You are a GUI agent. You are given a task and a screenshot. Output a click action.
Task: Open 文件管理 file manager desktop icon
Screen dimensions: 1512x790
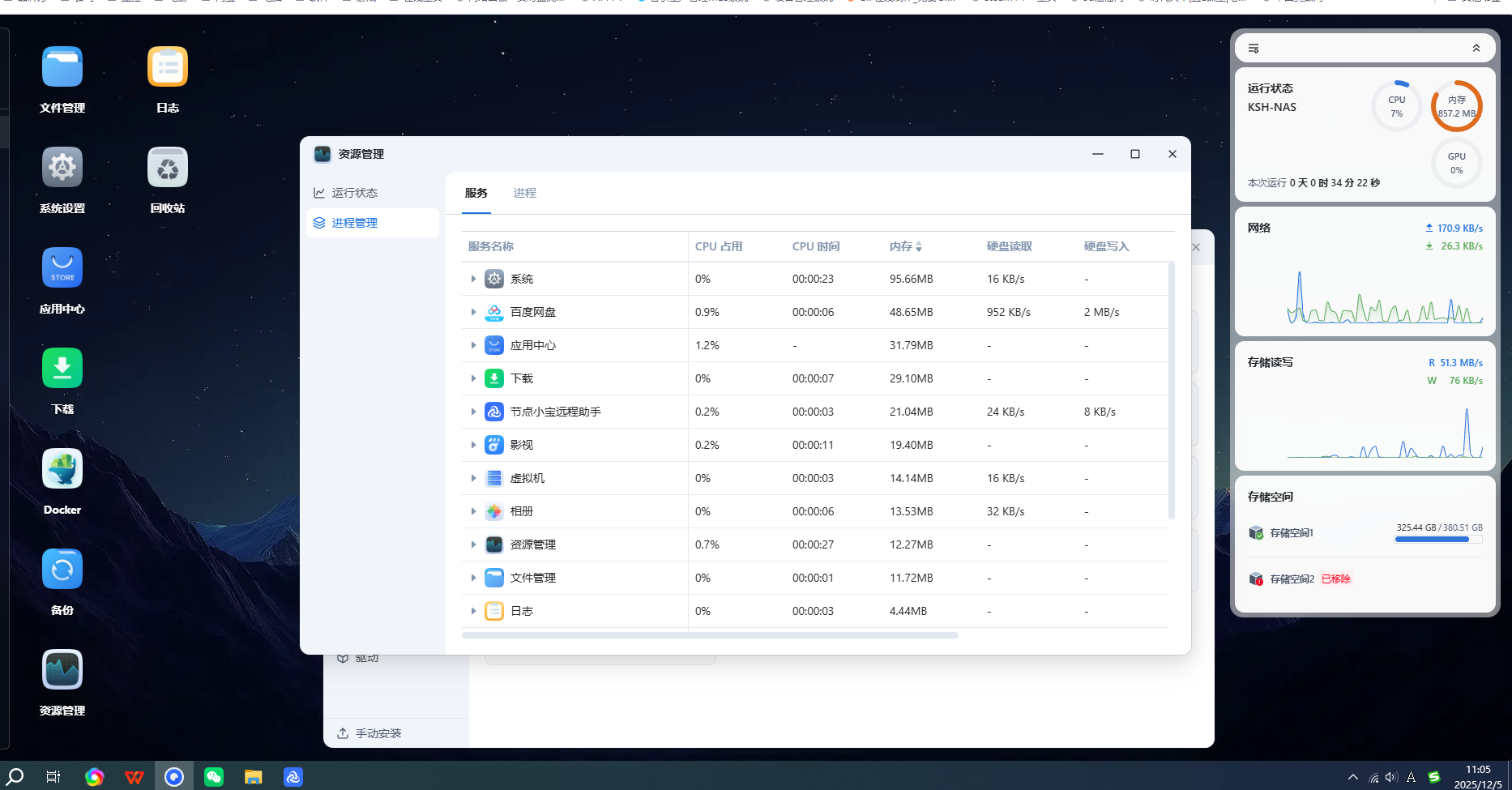62,67
